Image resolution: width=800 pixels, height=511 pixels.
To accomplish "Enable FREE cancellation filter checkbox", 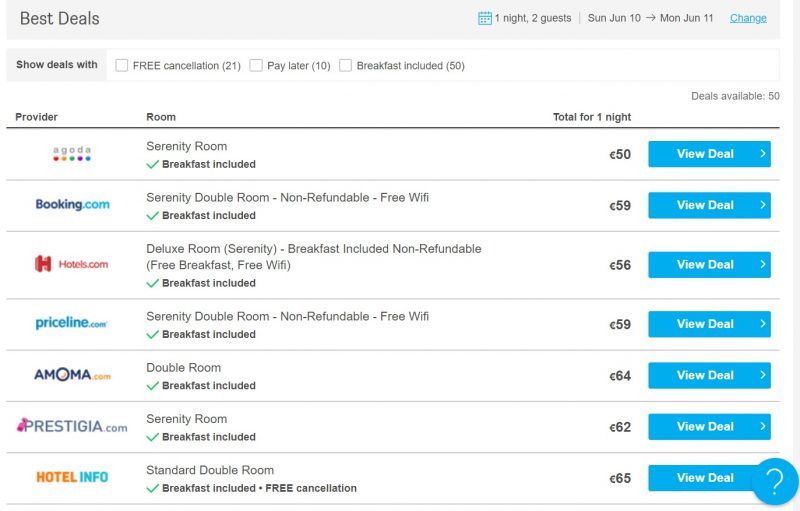I will (121, 65).
